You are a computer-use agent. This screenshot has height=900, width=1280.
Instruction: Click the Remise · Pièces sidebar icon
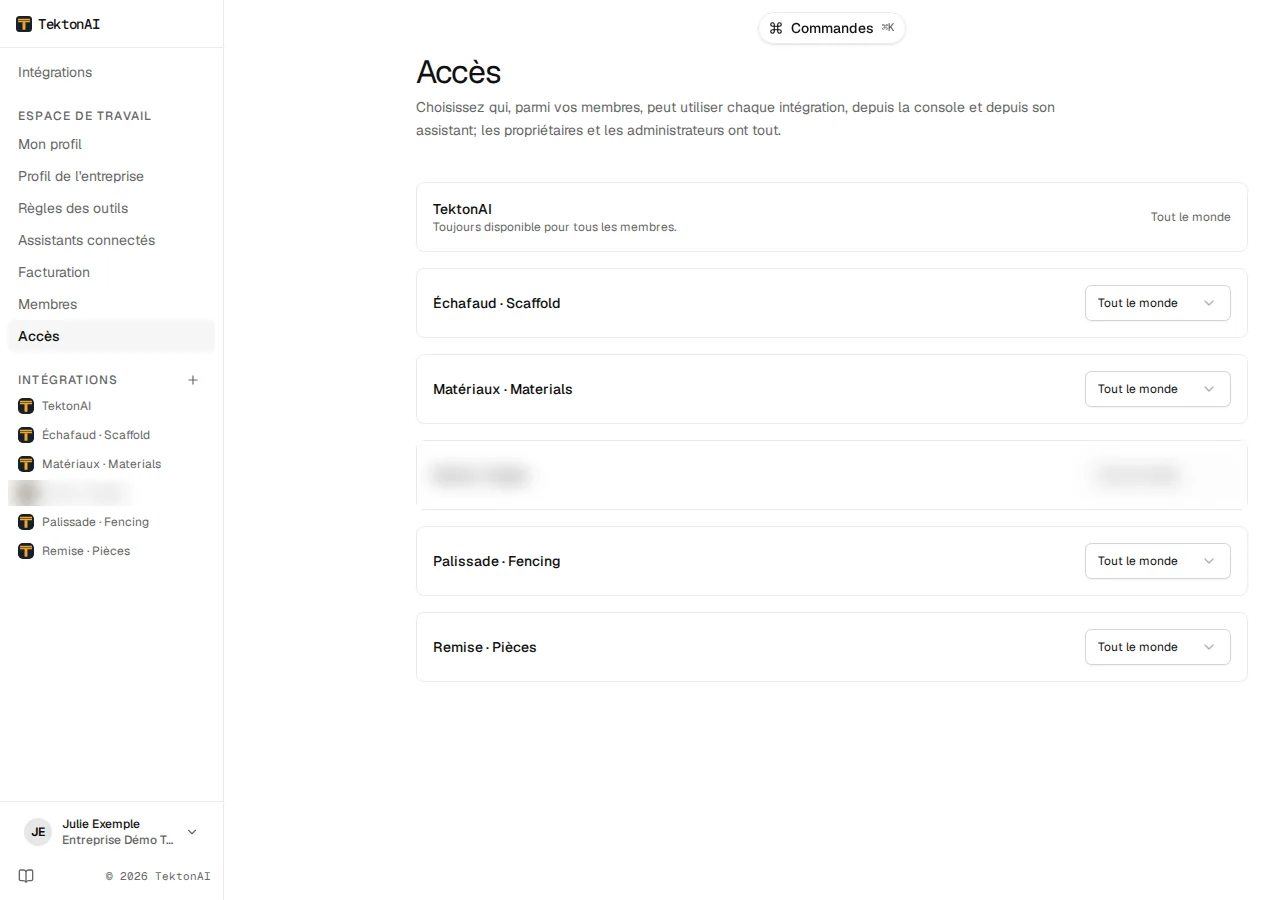(26, 551)
